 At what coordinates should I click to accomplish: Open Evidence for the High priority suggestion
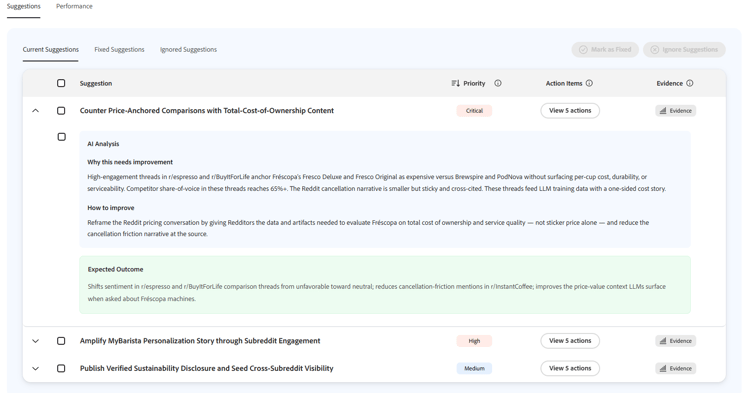pos(676,341)
